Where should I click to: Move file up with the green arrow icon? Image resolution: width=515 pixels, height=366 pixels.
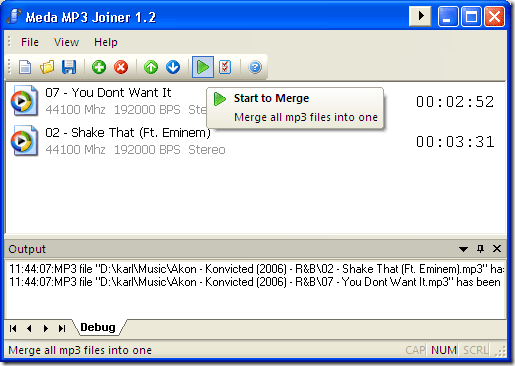click(151, 67)
